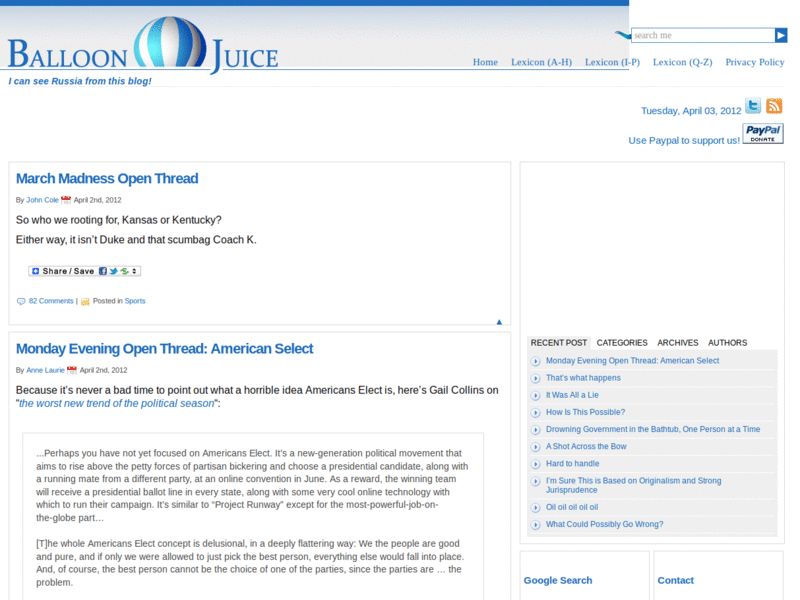The height and width of the screenshot is (600, 800).
Task: Open sidebar link Hard to handle
Action: tap(572, 464)
